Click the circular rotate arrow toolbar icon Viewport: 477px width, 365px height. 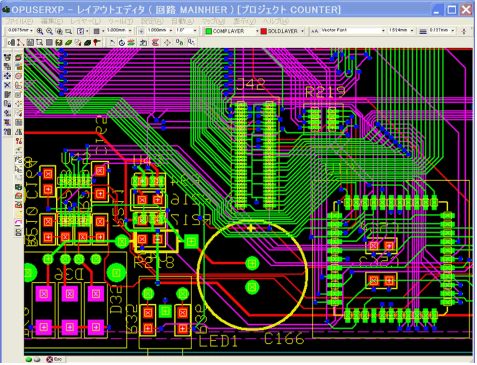click(x=122, y=43)
